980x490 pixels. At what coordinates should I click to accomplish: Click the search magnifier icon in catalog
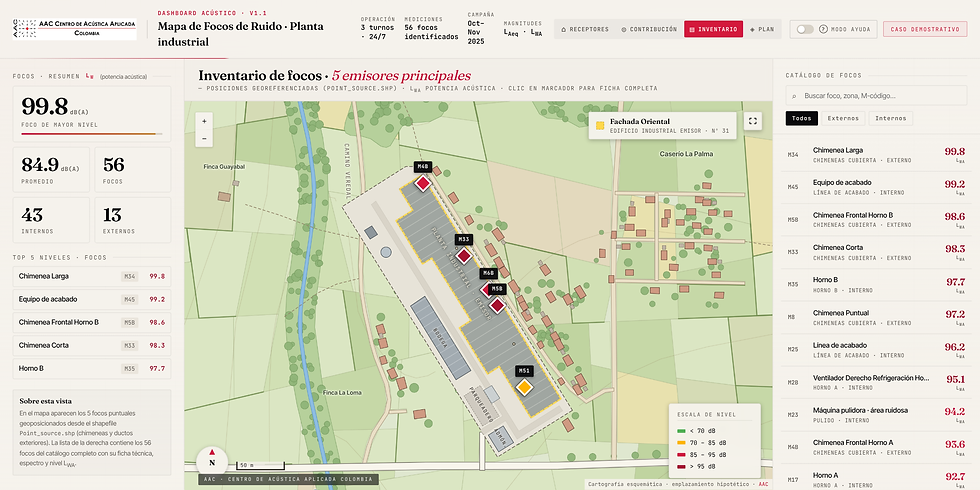point(794,96)
